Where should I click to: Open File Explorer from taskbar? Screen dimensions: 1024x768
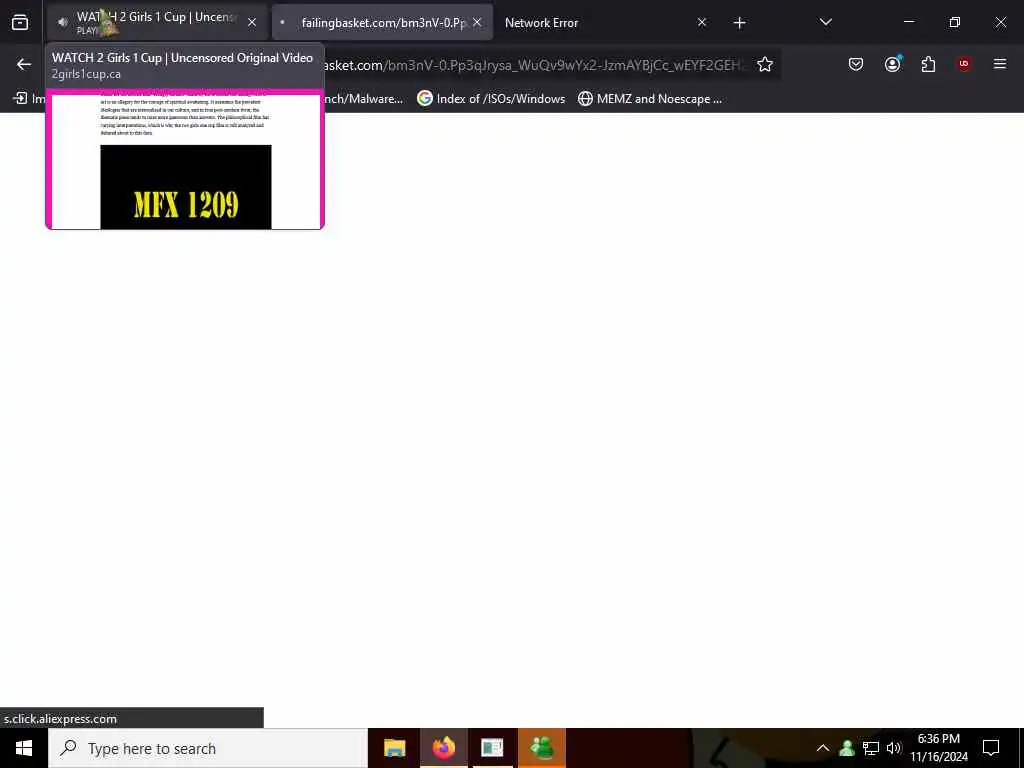click(394, 748)
